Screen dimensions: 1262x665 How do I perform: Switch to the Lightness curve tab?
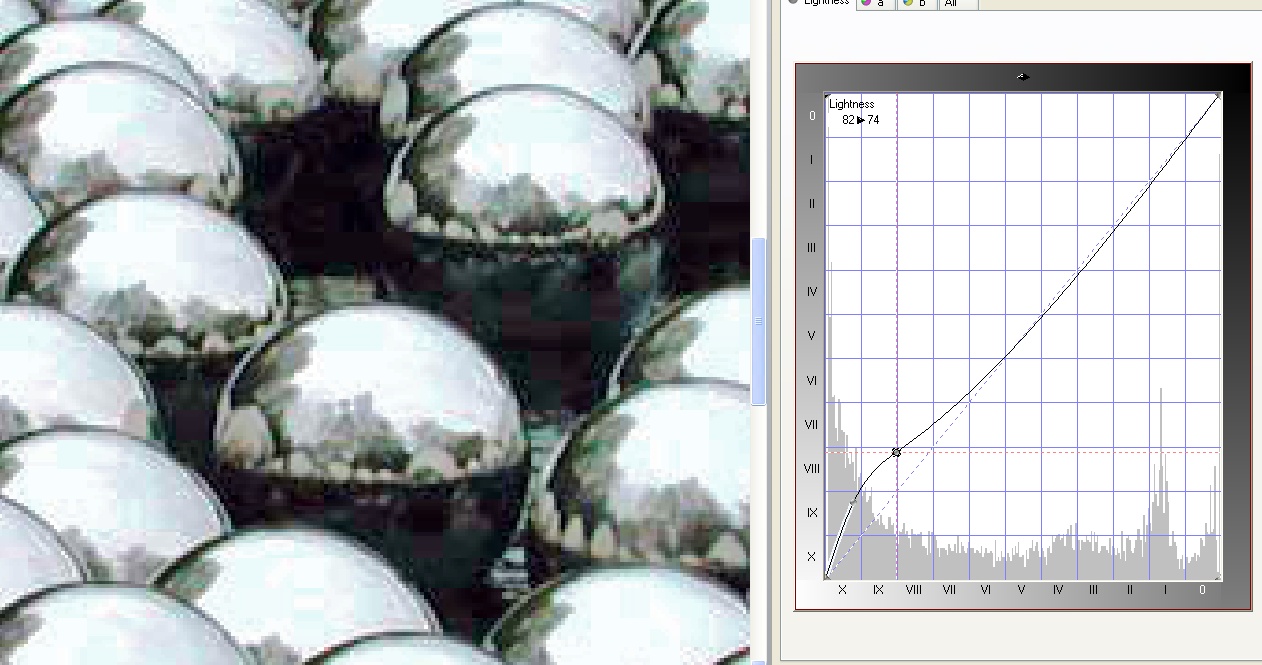tap(819, 3)
